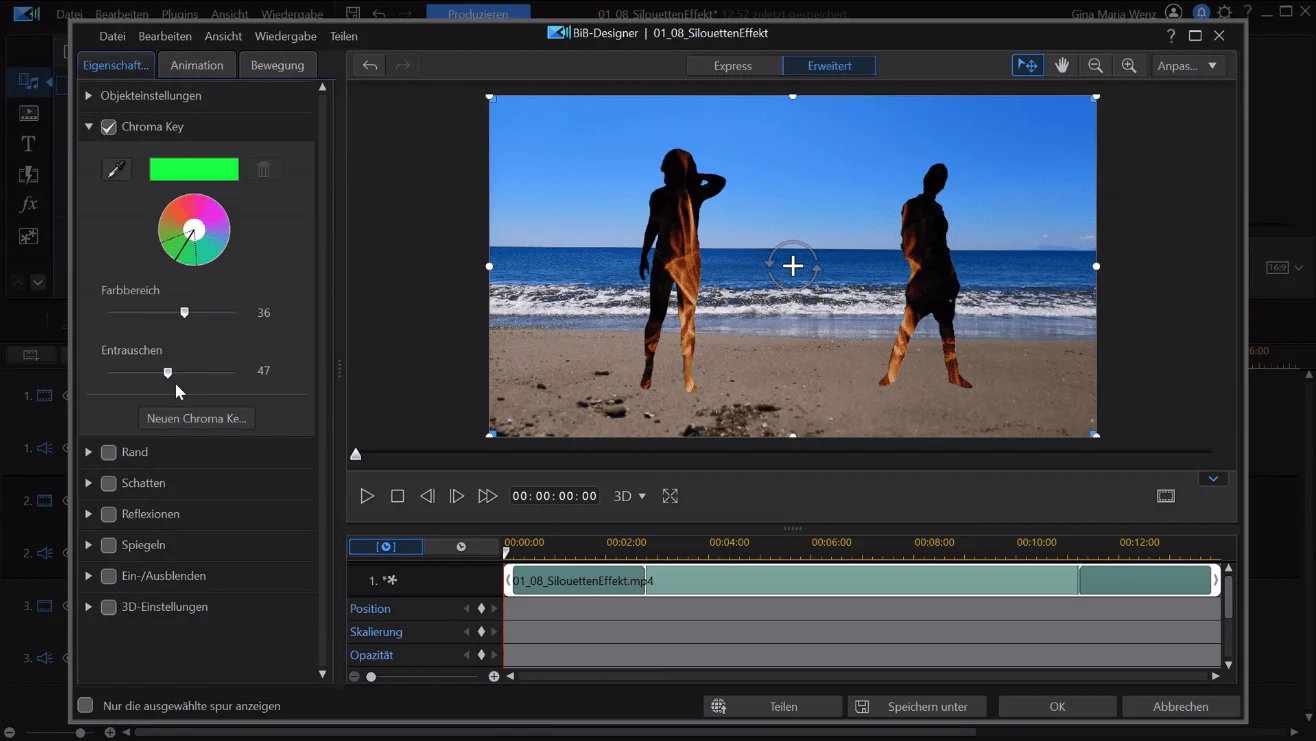Zoom in the preview with magnifier plus
This screenshot has height=741, width=1316.
(1129, 65)
